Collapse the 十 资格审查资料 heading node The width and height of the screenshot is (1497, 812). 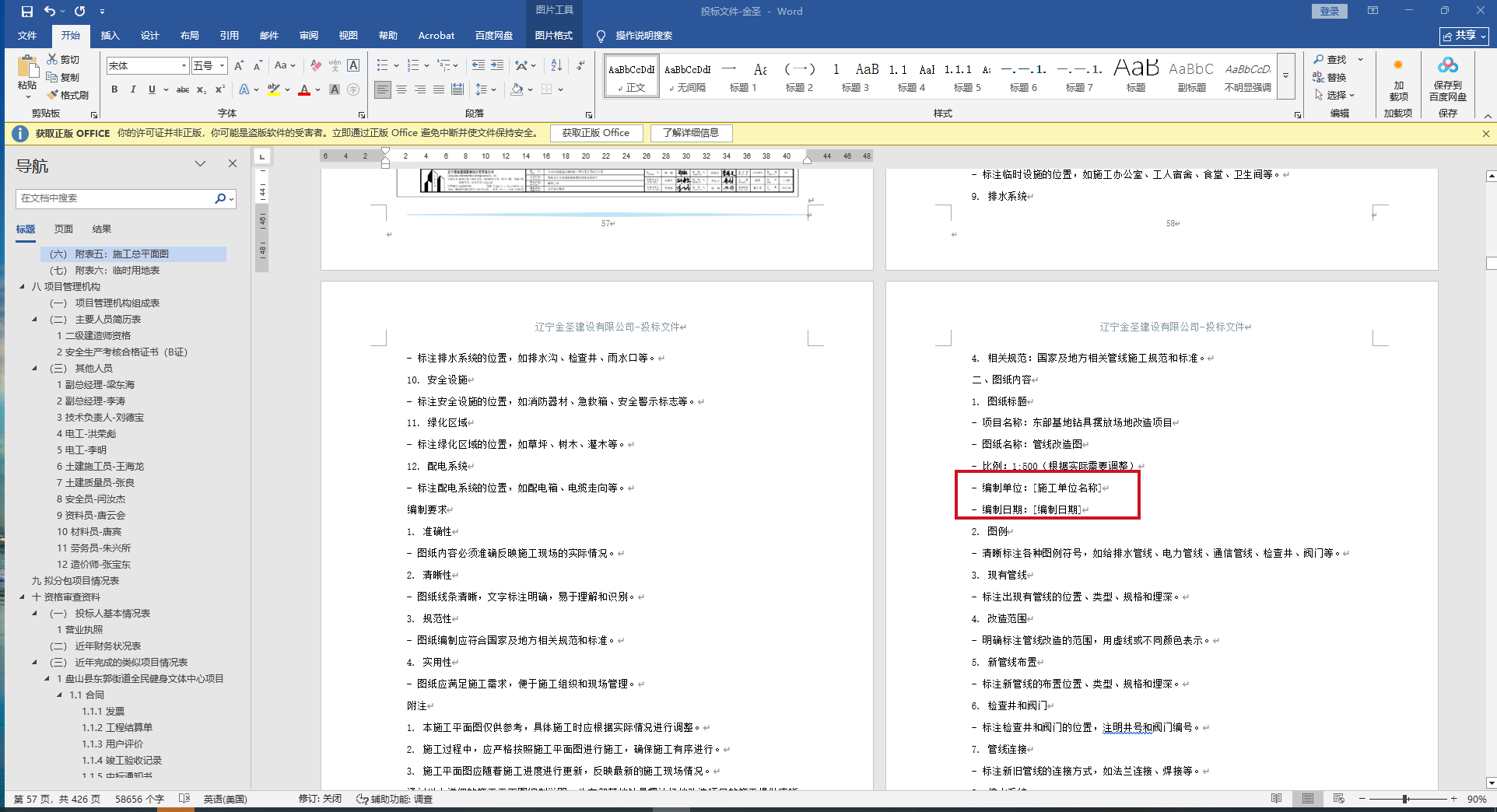click(22, 597)
